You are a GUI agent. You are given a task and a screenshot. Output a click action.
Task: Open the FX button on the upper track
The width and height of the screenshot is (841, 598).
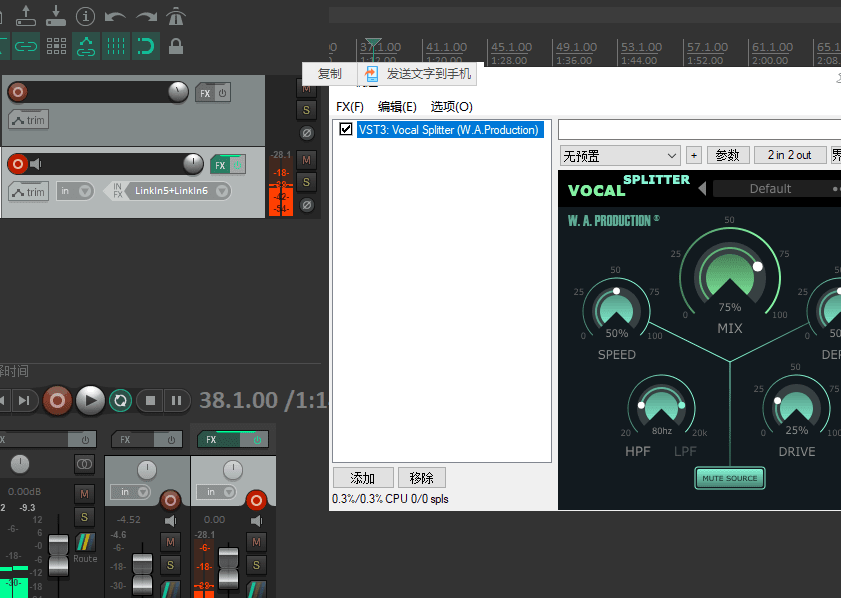[x=205, y=93]
